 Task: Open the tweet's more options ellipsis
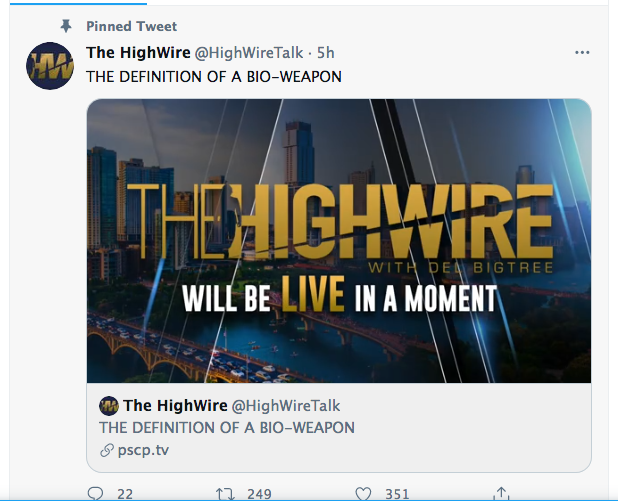click(582, 52)
